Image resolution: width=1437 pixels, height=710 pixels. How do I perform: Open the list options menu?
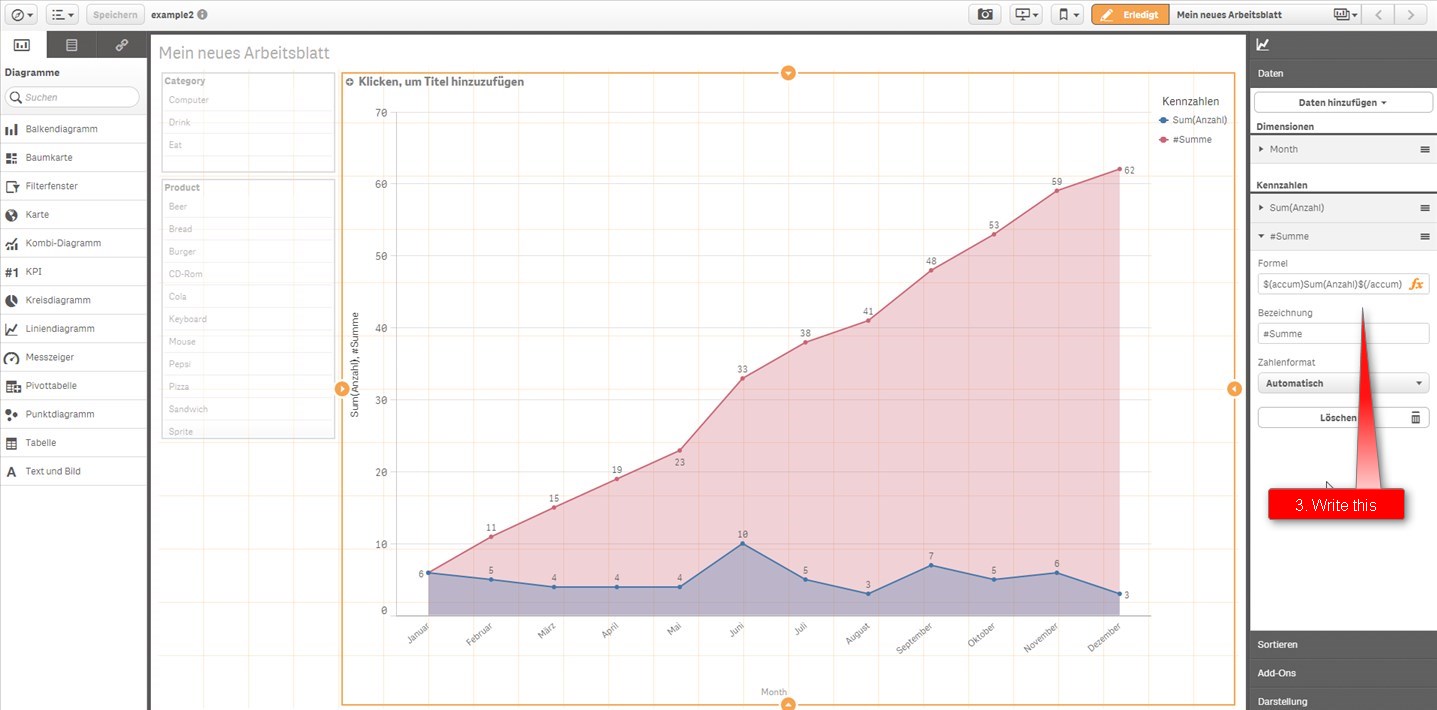pyautogui.click(x=62, y=15)
